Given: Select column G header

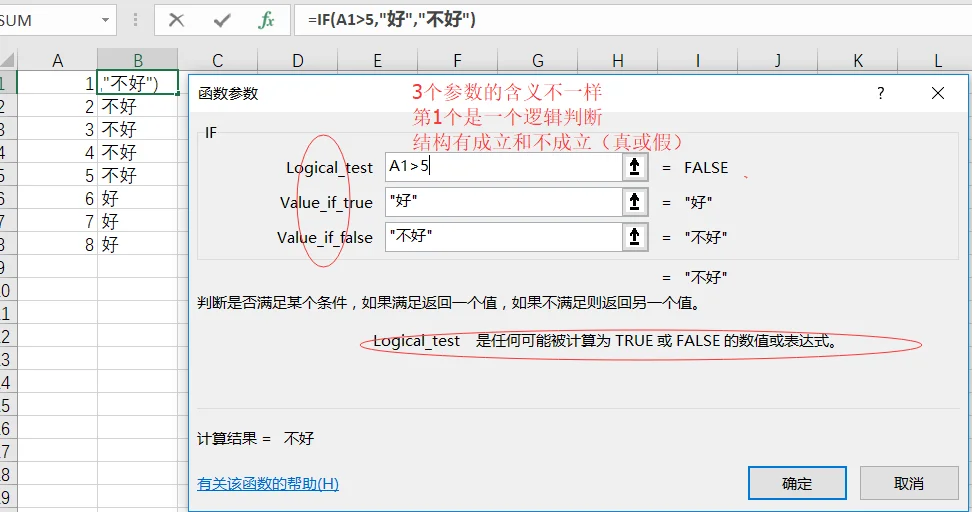Looking at the screenshot, I should coord(537,60).
